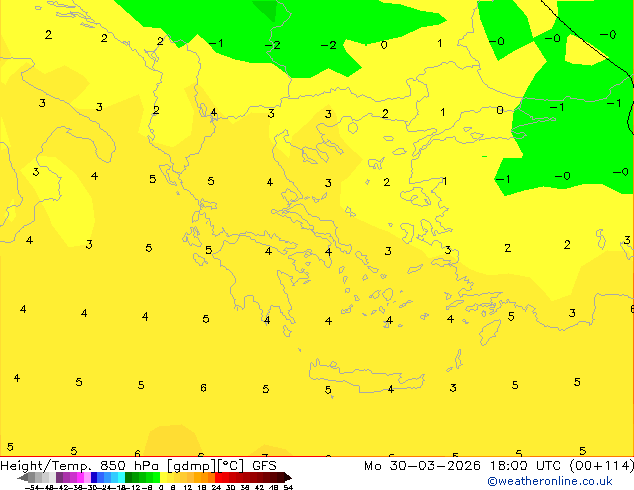The height and width of the screenshot is (490, 634).
Task: Click the '42' legend scale label
Action: (x=259, y=488)
